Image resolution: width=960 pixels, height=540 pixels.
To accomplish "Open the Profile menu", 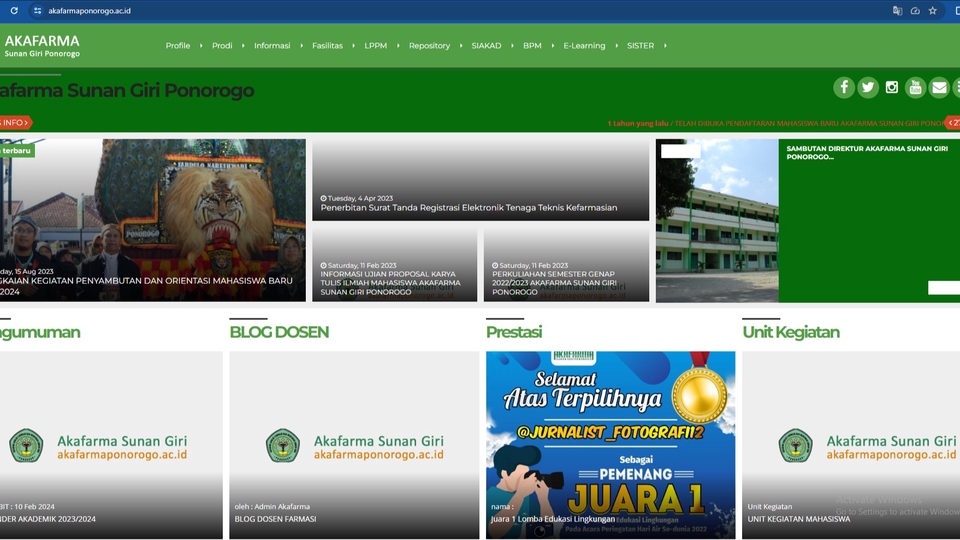I will (x=178, y=45).
